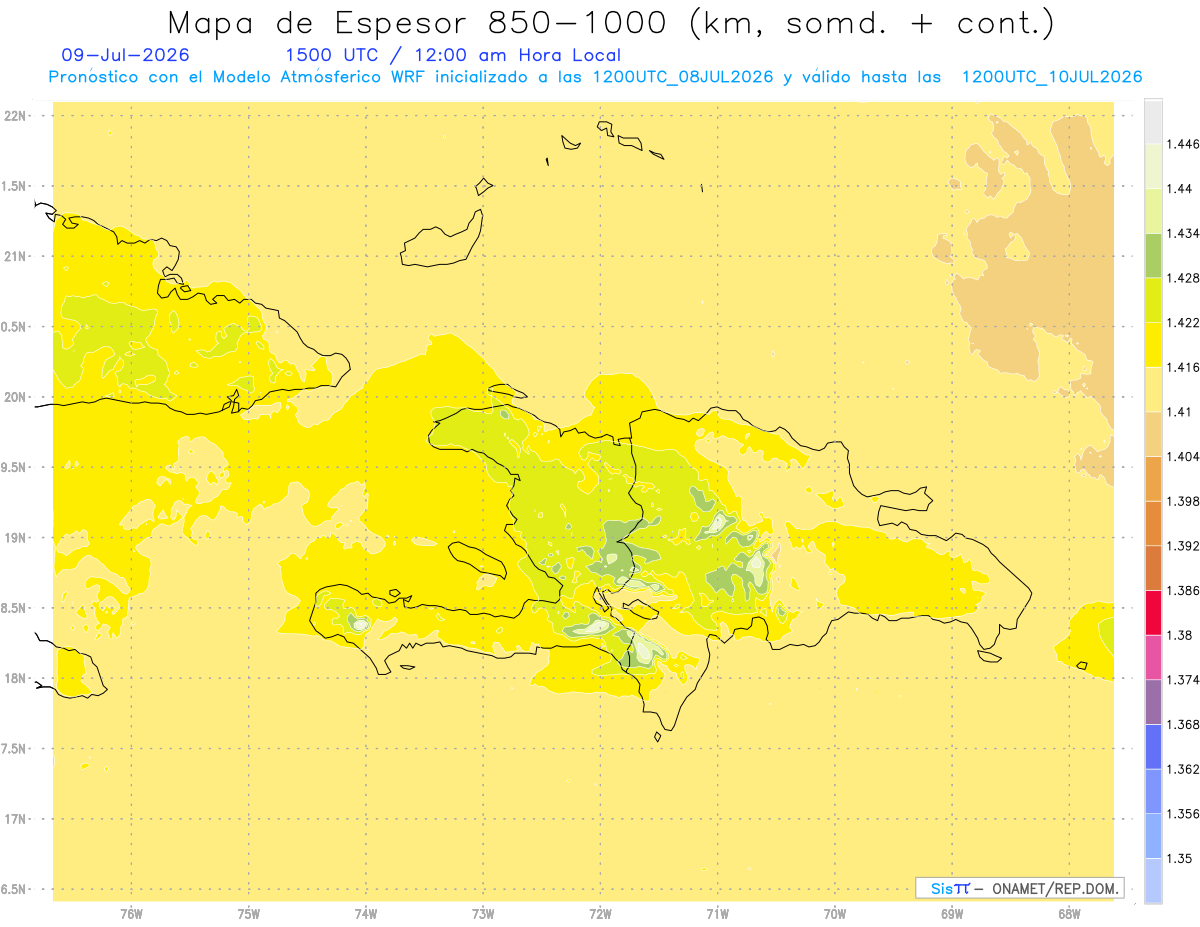Click the legend value 1.386
Screen dimensions: 1200x927
(1182, 590)
